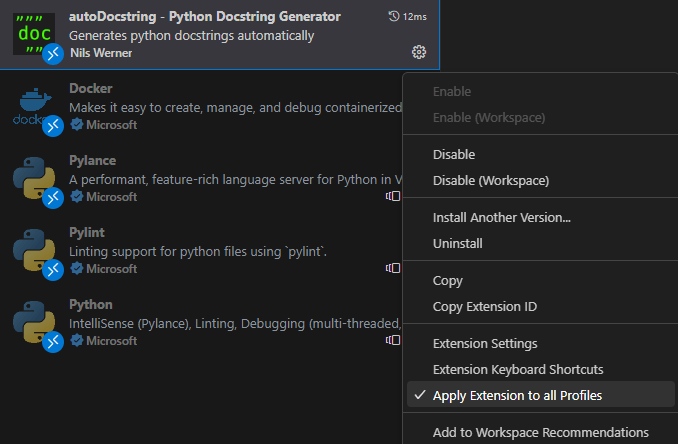The image size is (678, 444).
Task: Click 'IntelliSense (Pylance), Linting, Debugging' description
Action: (236, 323)
